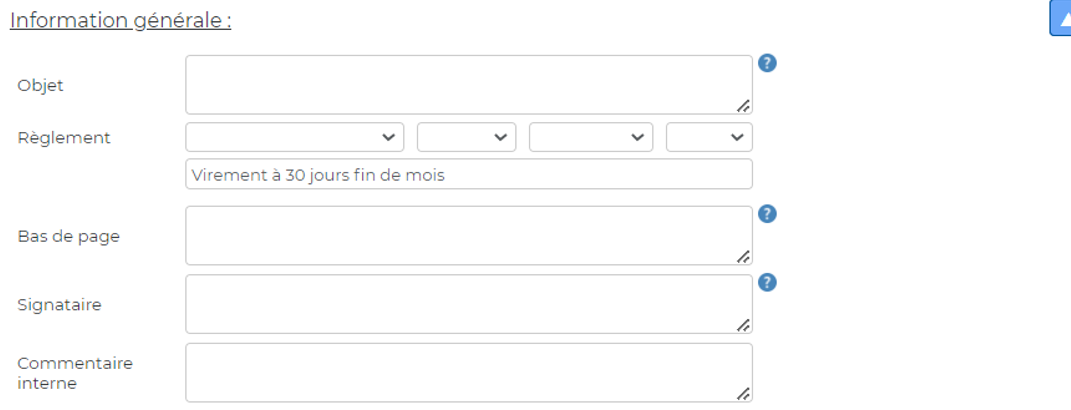Click the resize handle of Bas de page textarea

pyautogui.click(x=743, y=256)
